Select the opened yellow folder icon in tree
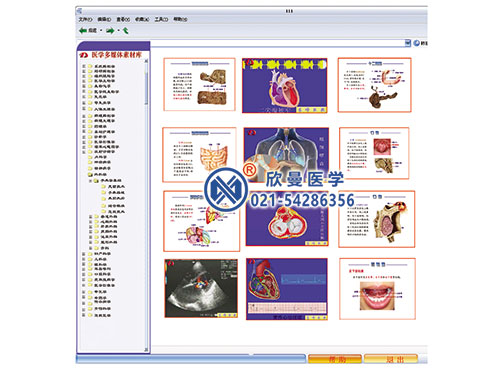This screenshot has height=375, width=500. point(90,174)
